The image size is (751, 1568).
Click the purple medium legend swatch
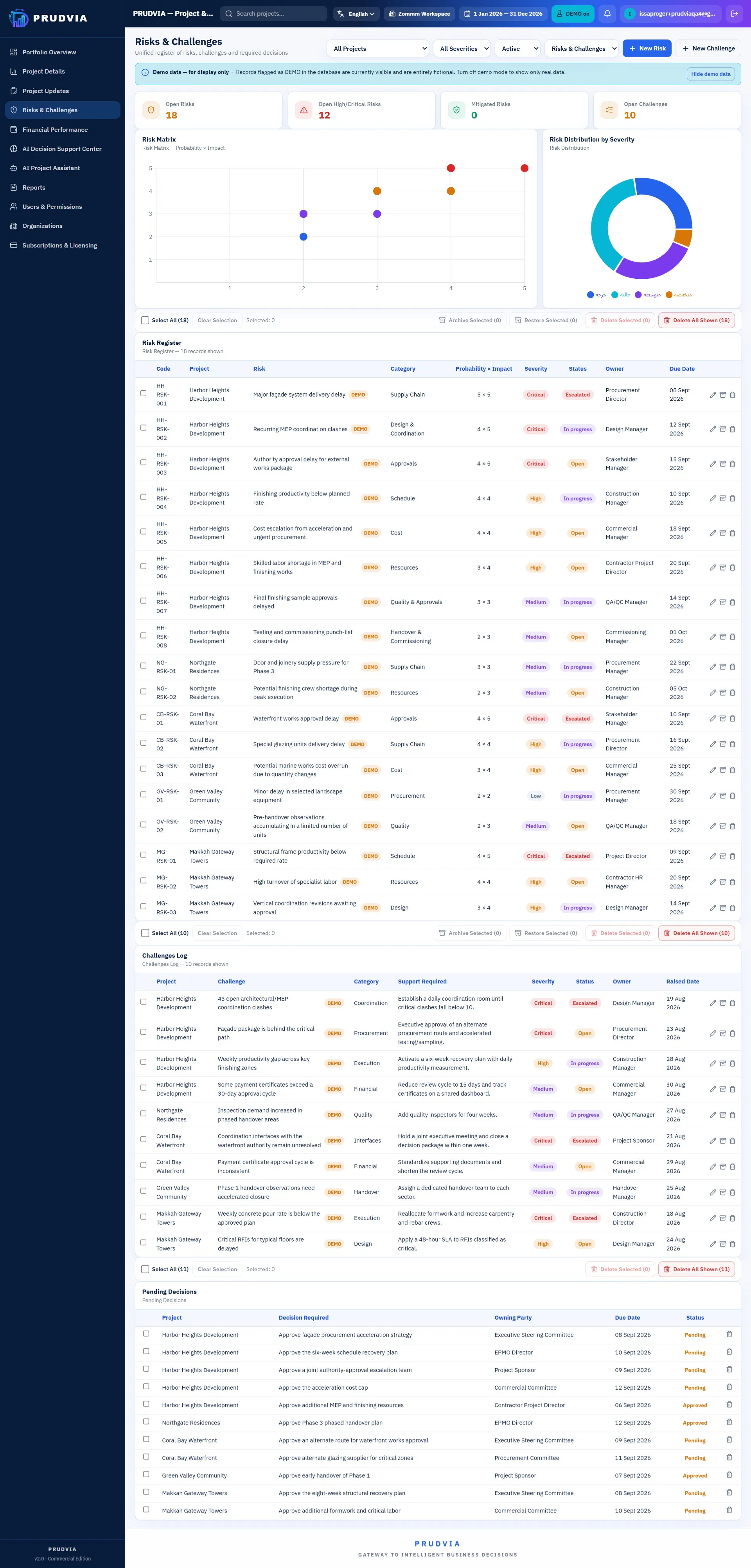(638, 294)
